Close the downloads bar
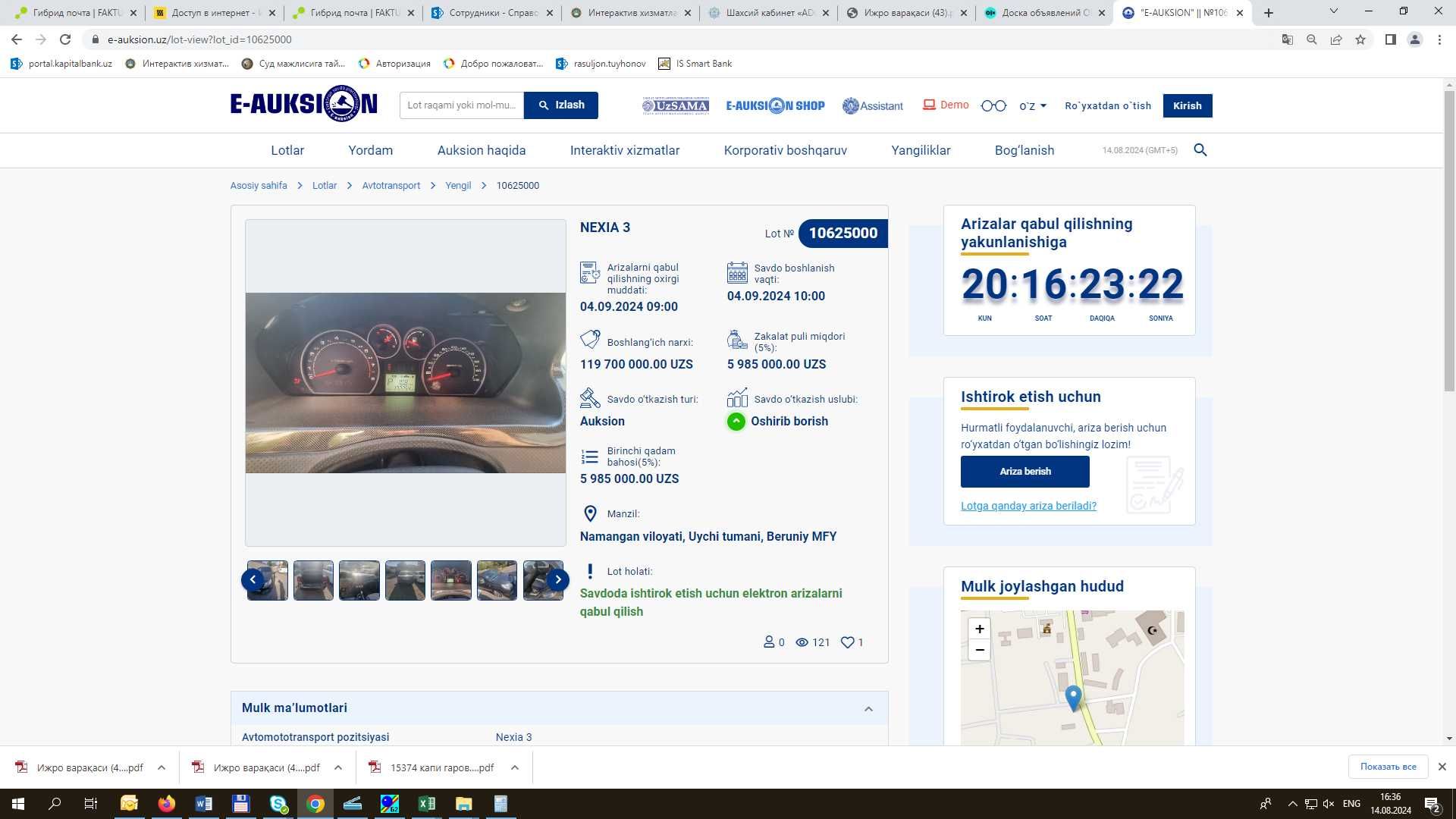 click(x=1442, y=767)
